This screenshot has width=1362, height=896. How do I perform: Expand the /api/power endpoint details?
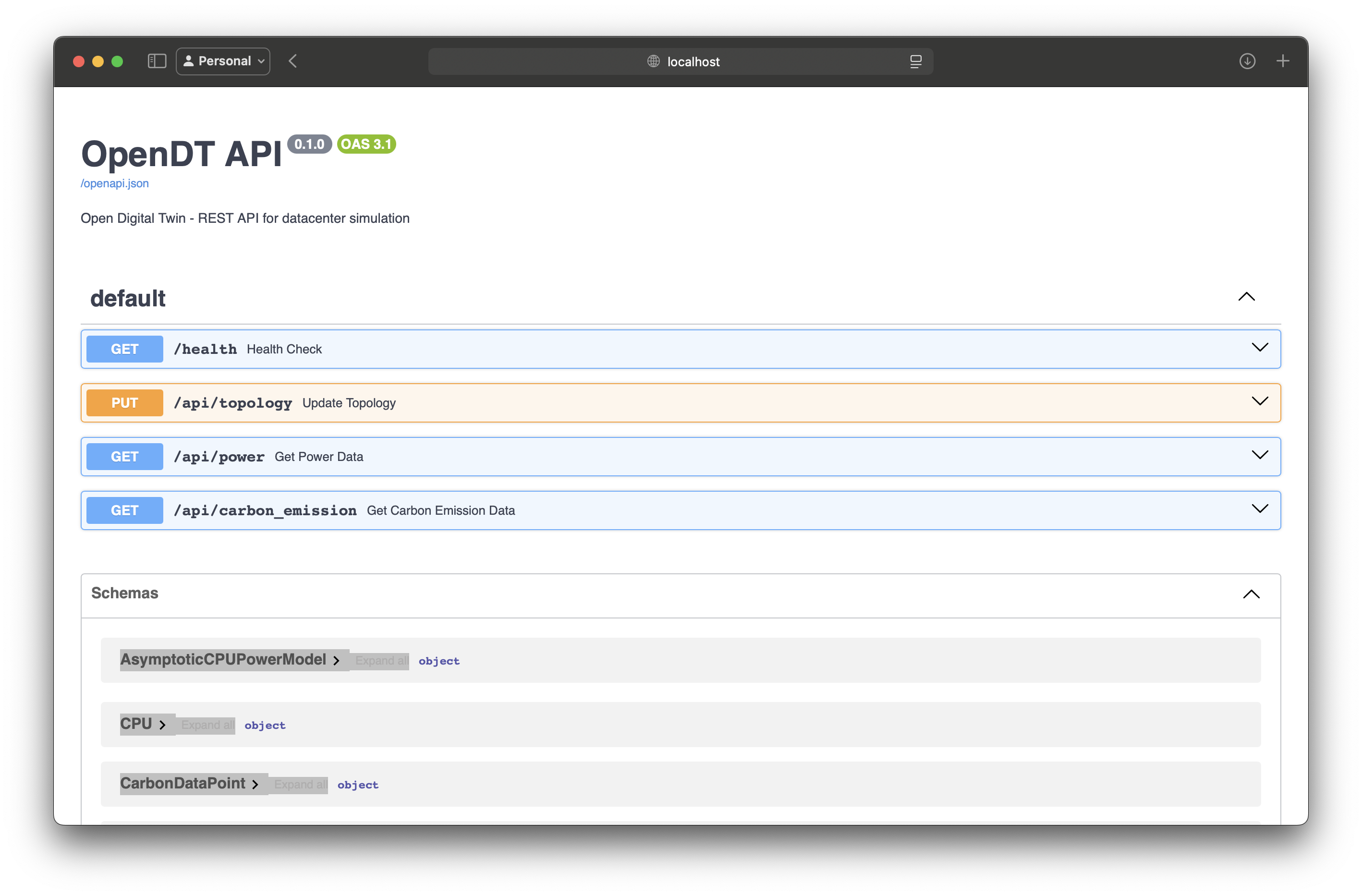click(1259, 455)
